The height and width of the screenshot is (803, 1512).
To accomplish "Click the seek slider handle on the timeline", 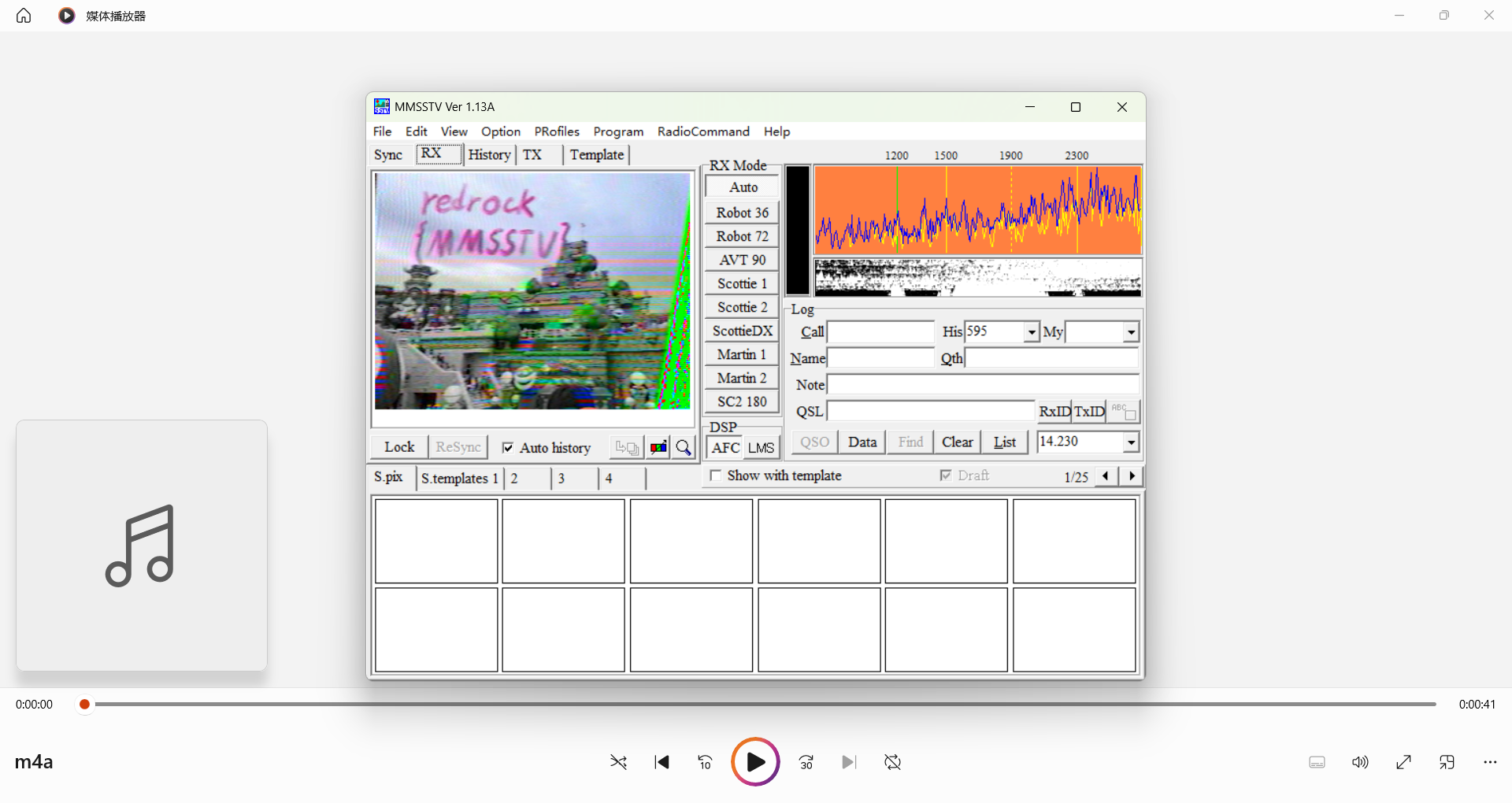I will tap(84, 704).
